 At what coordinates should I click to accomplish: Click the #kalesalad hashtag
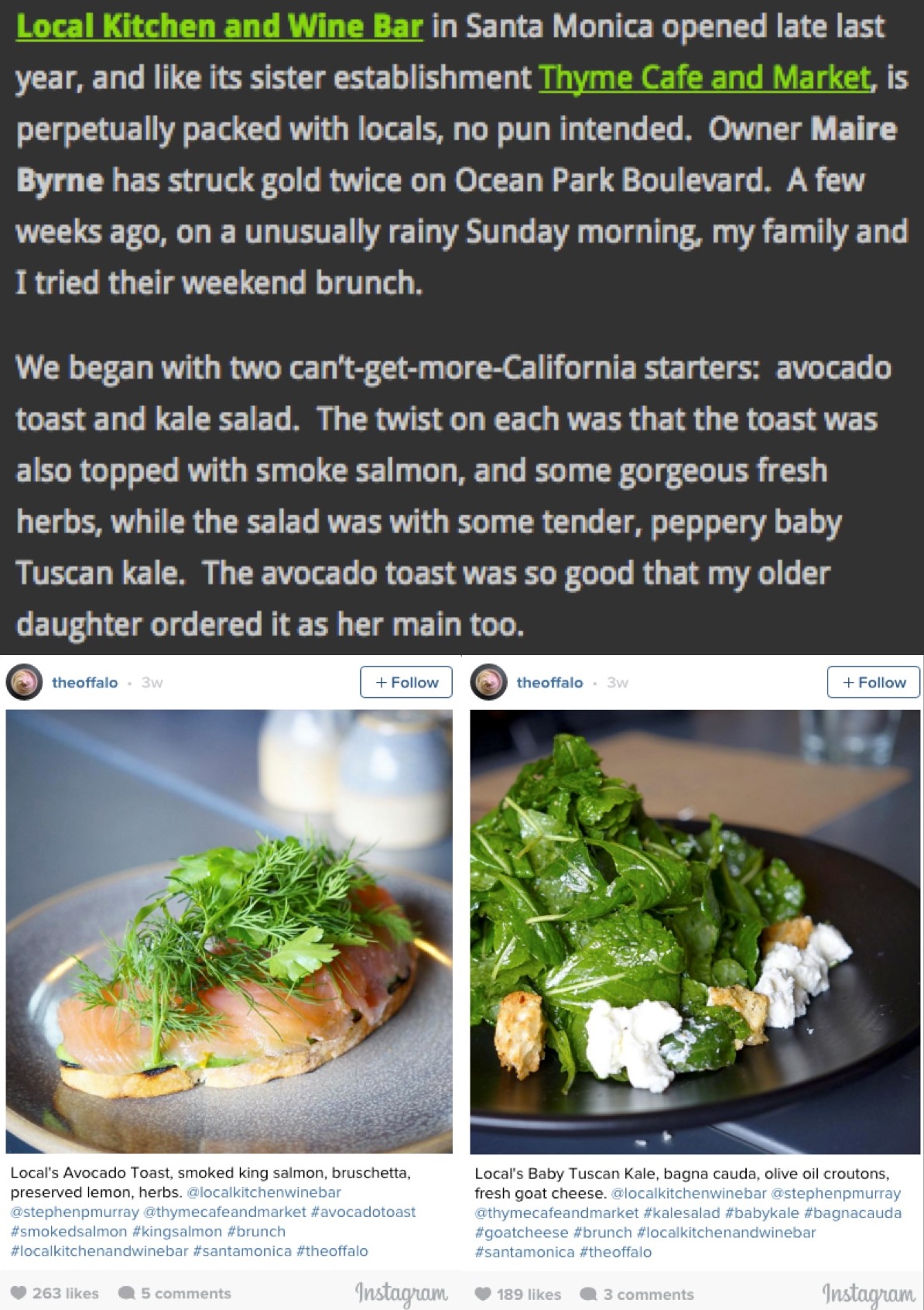tap(681, 1212)
